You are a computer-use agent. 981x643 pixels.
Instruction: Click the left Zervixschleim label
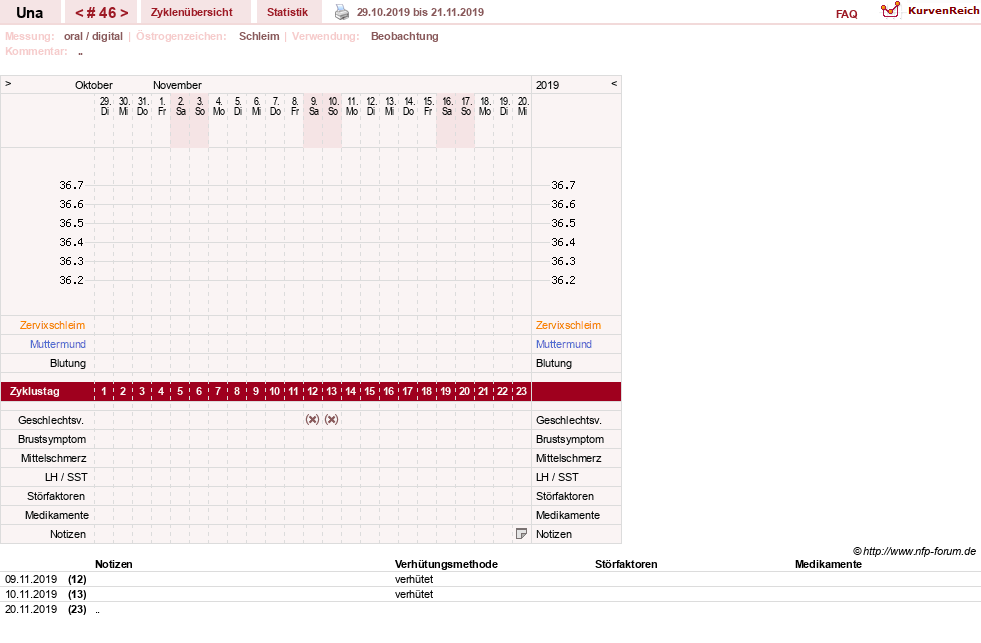pyautogui.click(x=53, y=325)
